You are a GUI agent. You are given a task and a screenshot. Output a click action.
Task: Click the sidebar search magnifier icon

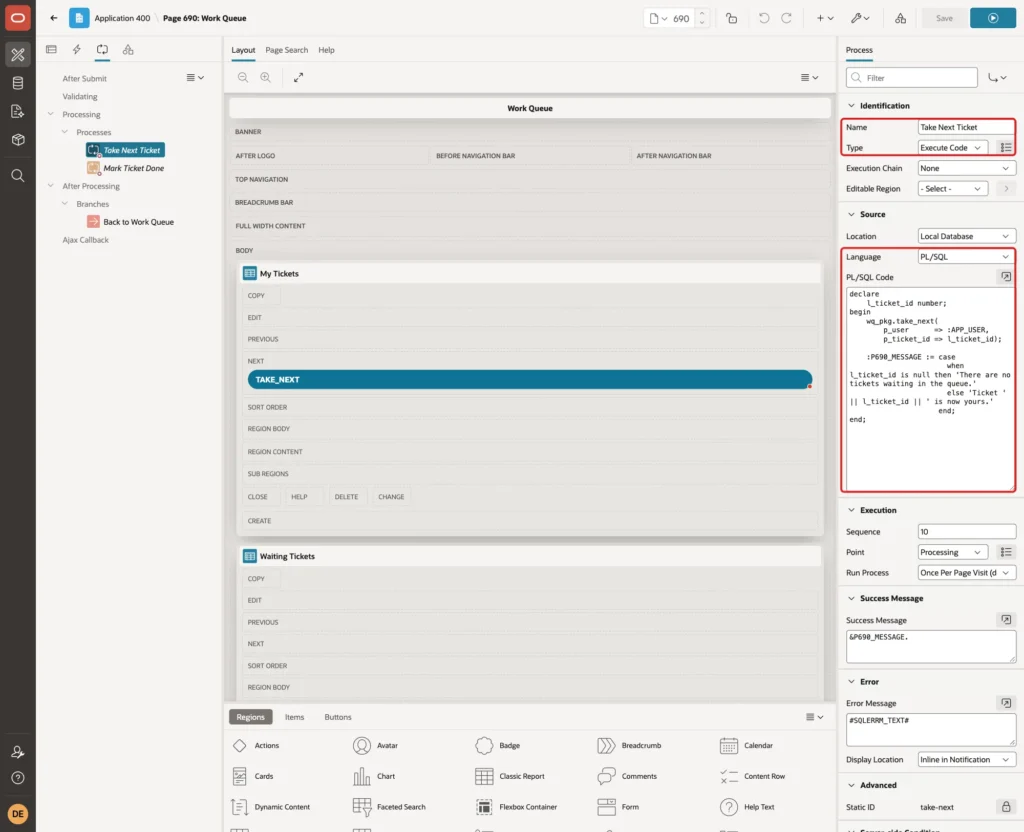18,176
